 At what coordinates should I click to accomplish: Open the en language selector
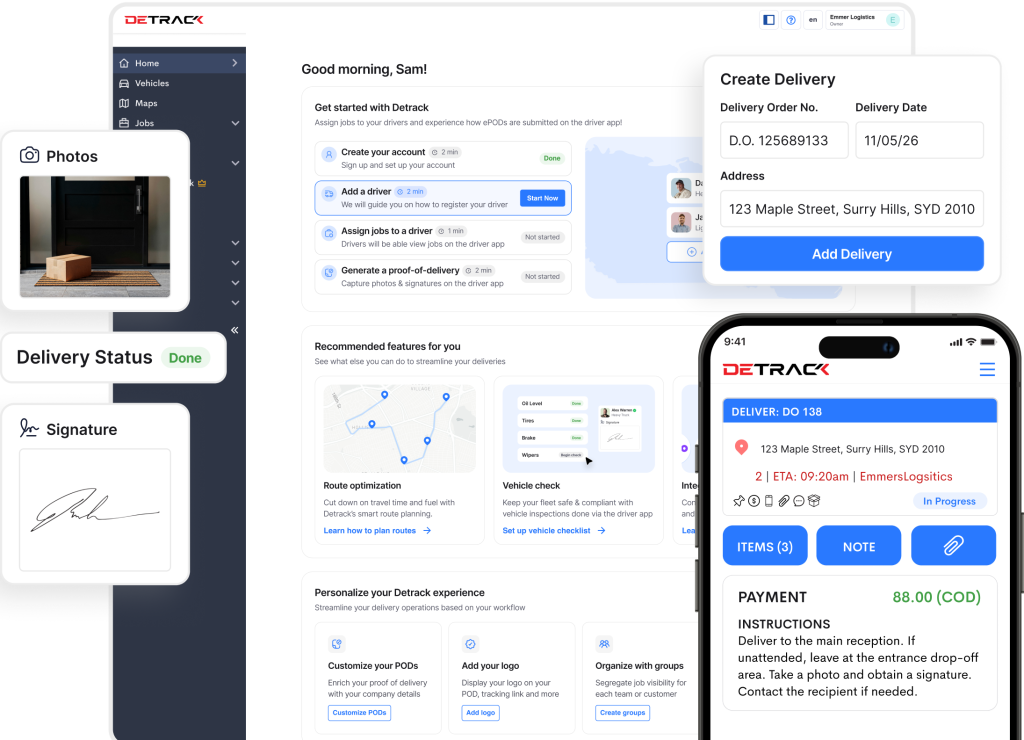coord(813,20)
